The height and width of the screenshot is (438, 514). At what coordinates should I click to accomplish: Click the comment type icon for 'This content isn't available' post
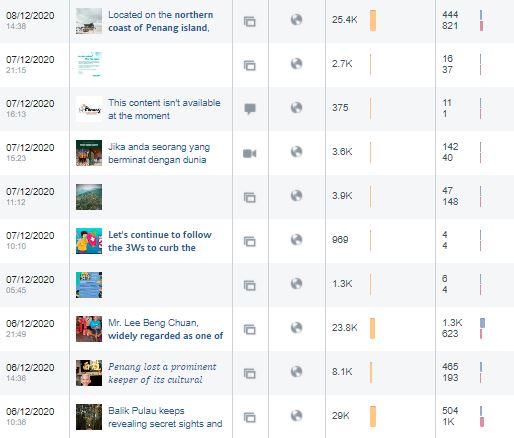(250, 109)
